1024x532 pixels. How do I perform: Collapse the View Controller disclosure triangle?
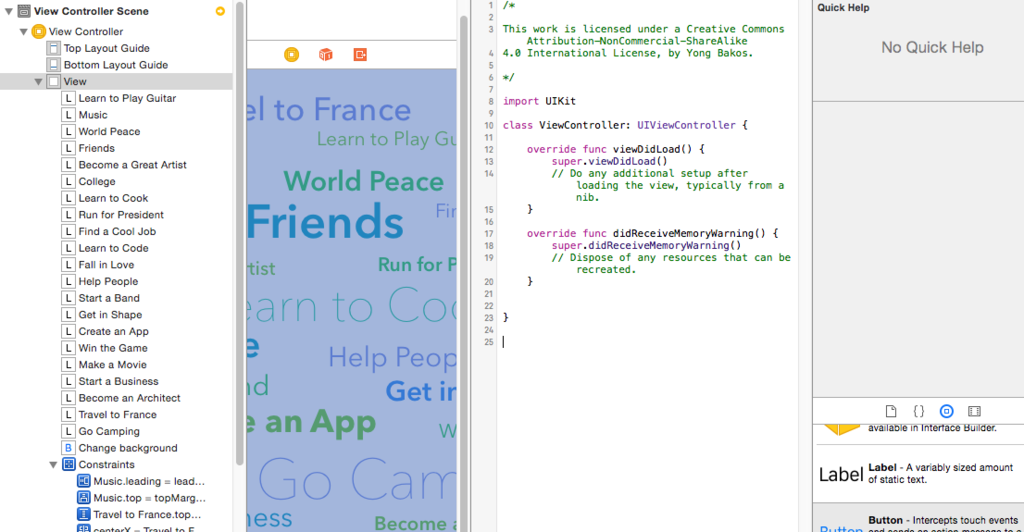coord(24,31)
